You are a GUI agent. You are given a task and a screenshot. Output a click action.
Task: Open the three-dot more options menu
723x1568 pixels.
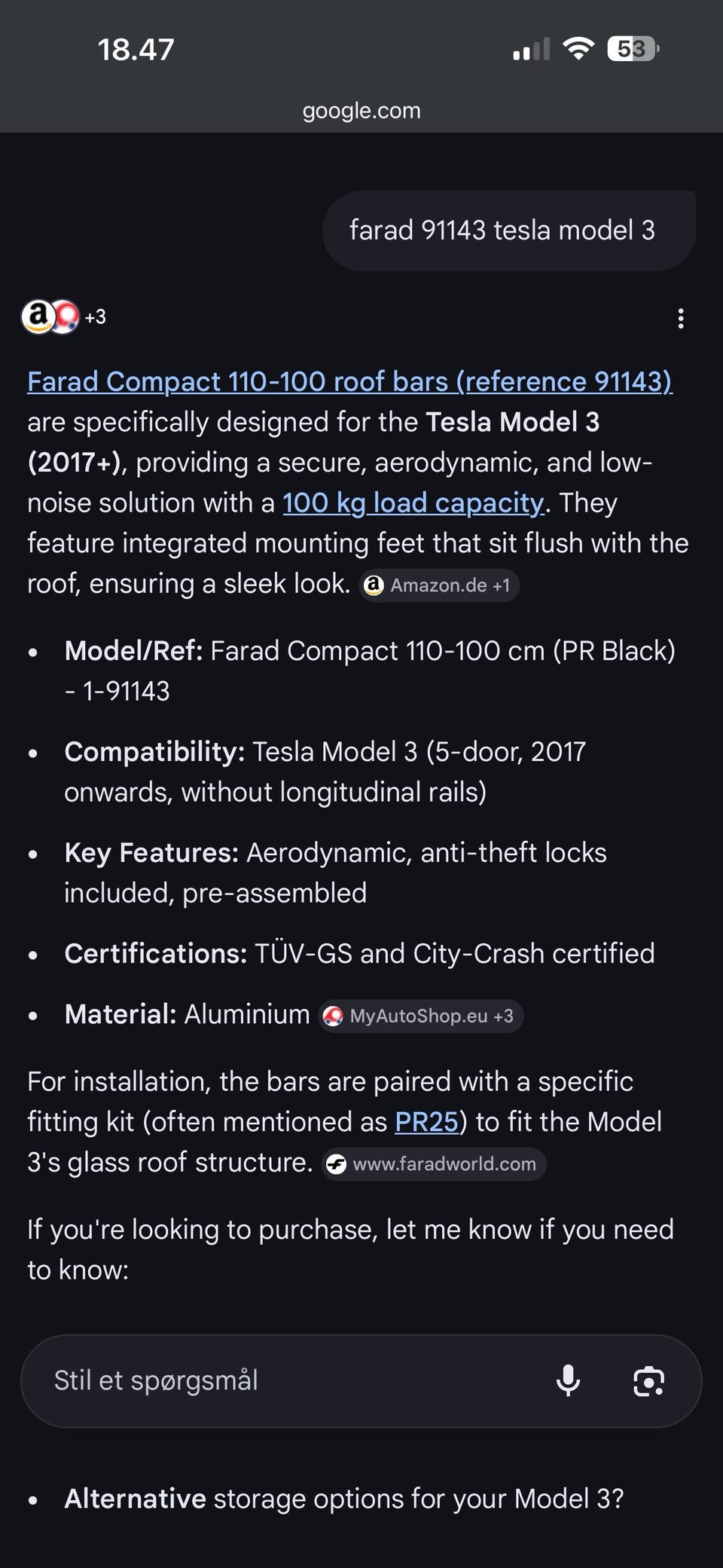681,318
